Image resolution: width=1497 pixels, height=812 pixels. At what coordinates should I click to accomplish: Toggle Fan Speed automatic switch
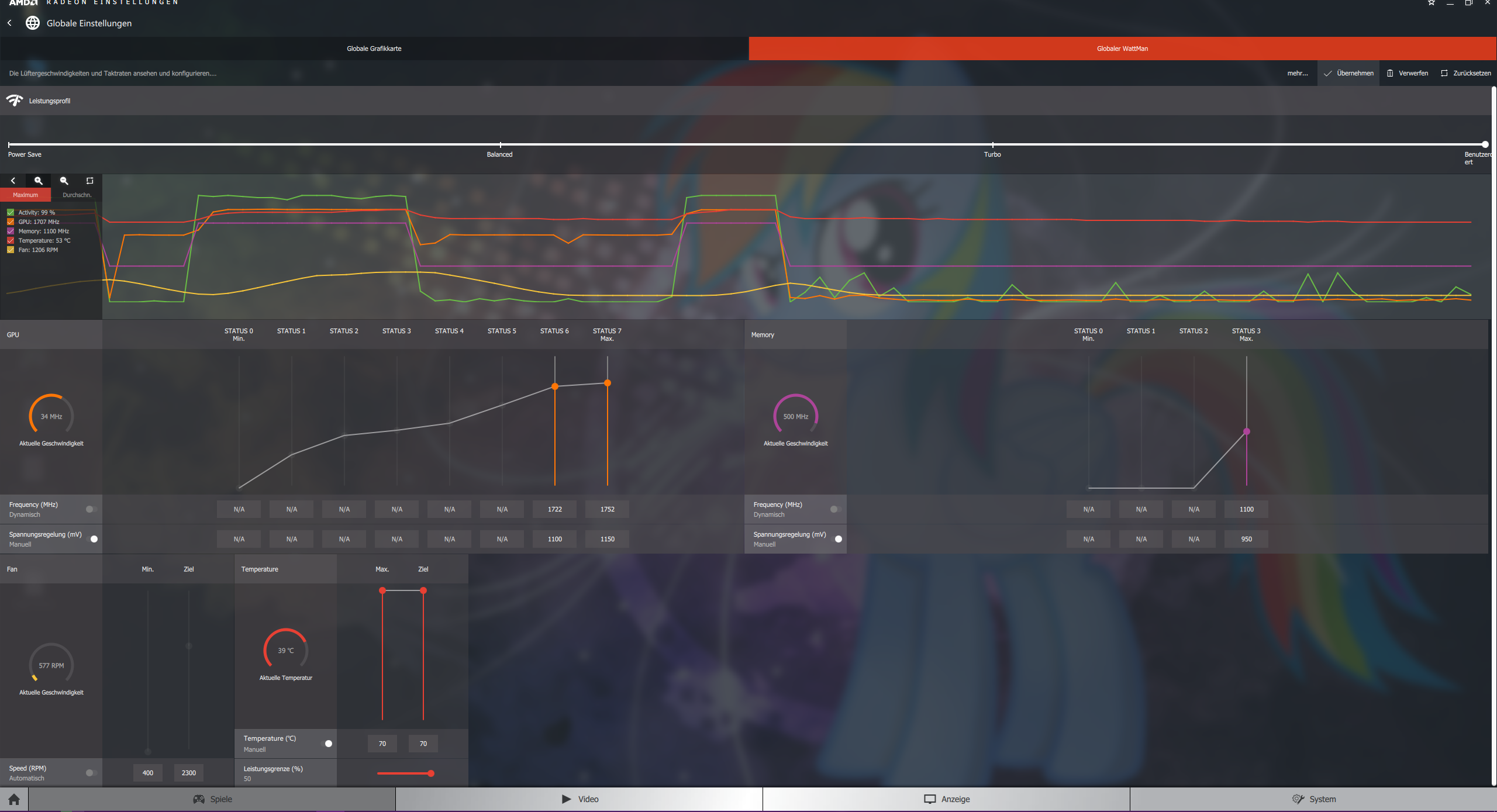pos(91,773)
